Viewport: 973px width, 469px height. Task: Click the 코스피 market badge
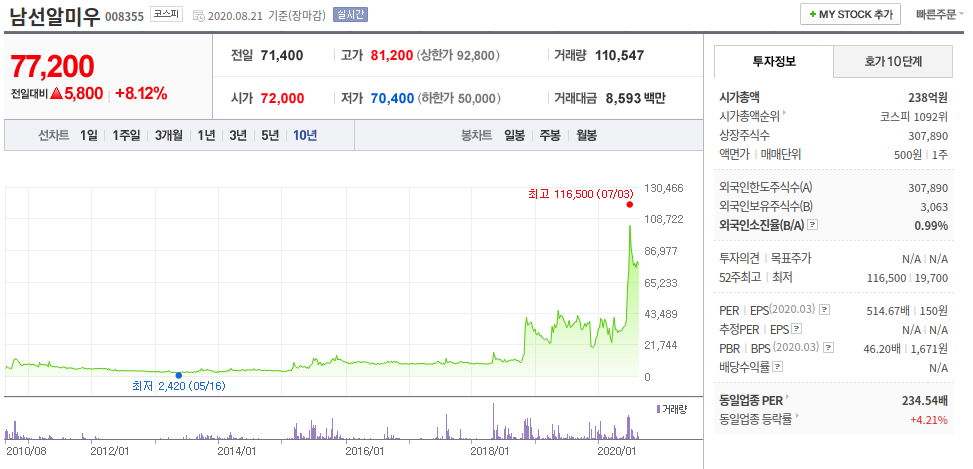tap(166, 14)
